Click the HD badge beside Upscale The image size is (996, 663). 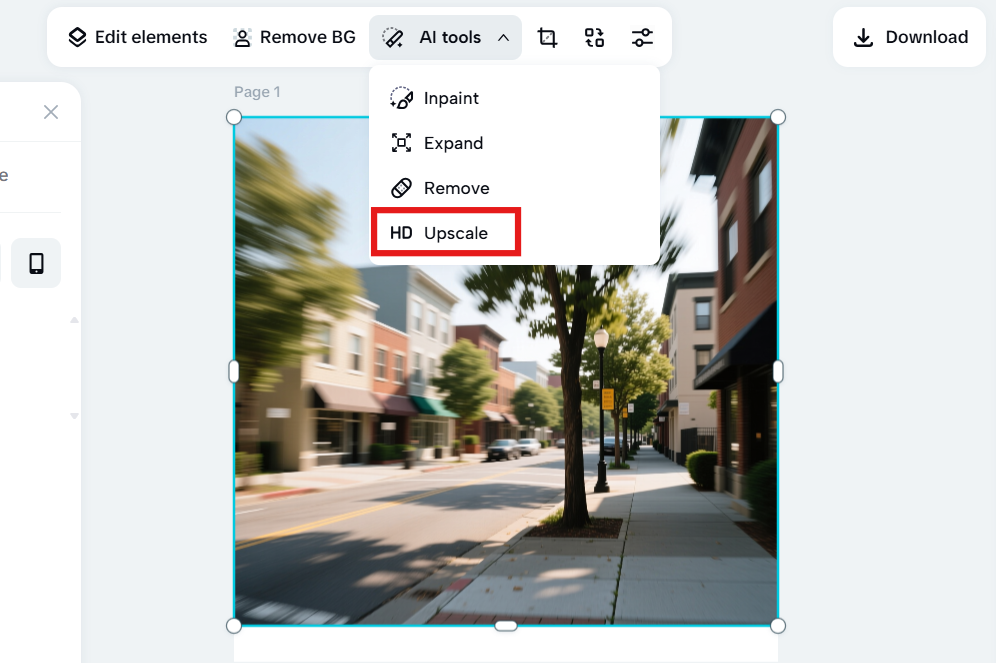pos(401,232)
